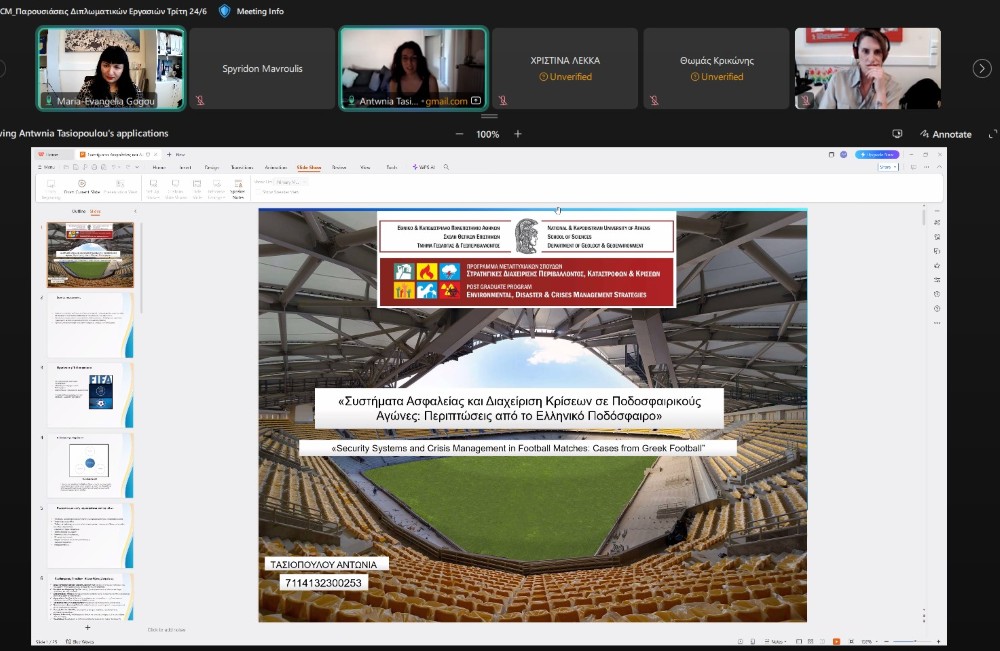Toggle the Show Speaker View checkbox
Viewport: 1000px width, 651px height.
point(260,190)
